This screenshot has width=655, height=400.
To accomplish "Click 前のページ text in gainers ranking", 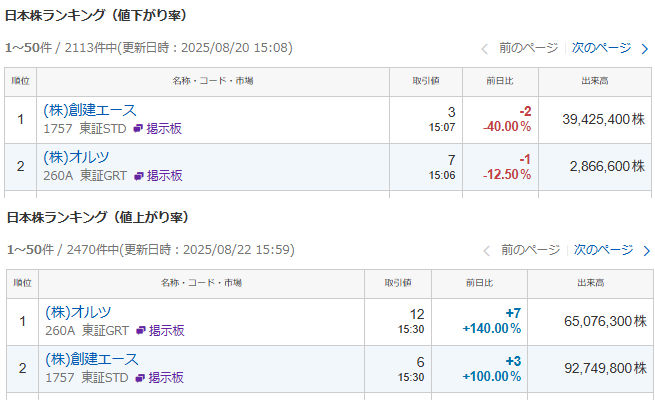I will [531, 250].
